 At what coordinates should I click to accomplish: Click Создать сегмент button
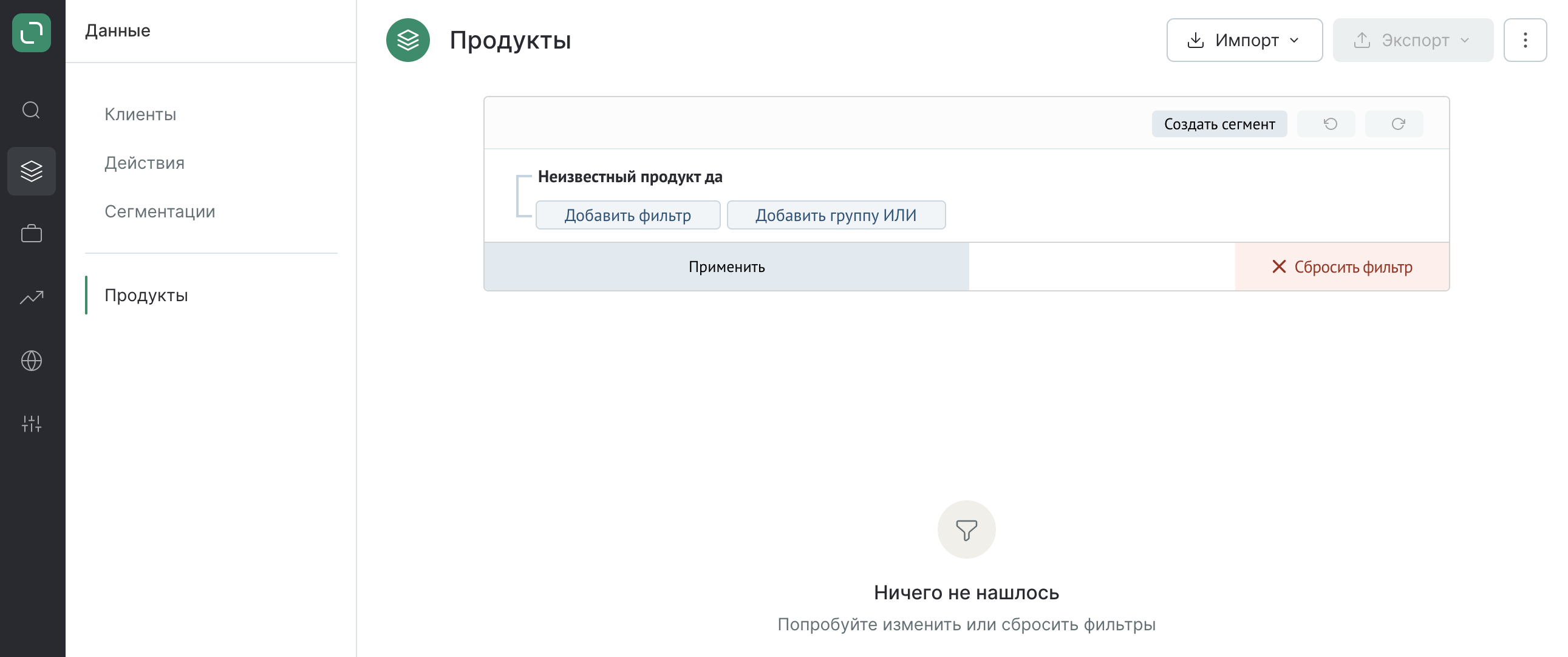coord(1219,124)
